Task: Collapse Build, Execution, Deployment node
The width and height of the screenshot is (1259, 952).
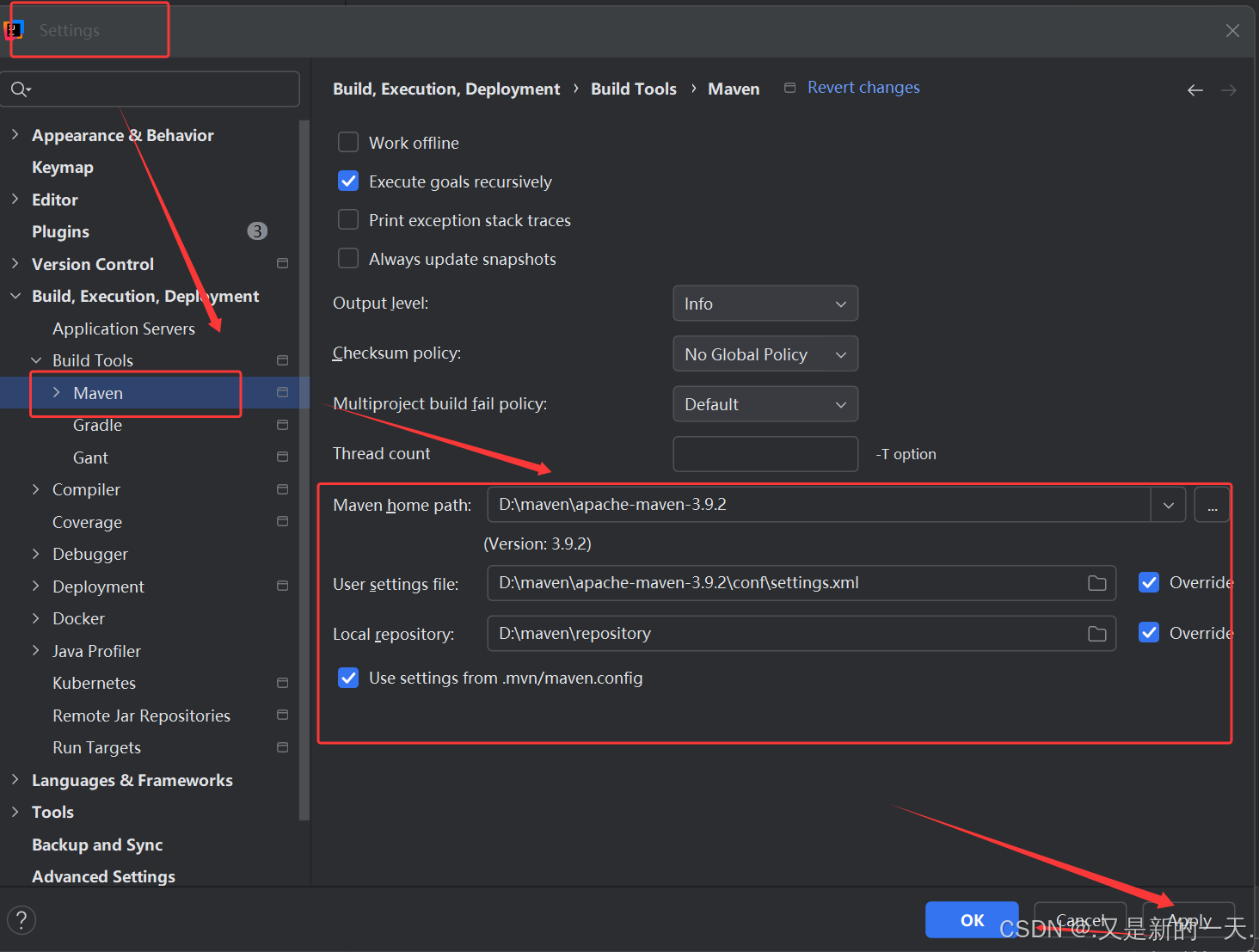Action: tap(15, 296)
